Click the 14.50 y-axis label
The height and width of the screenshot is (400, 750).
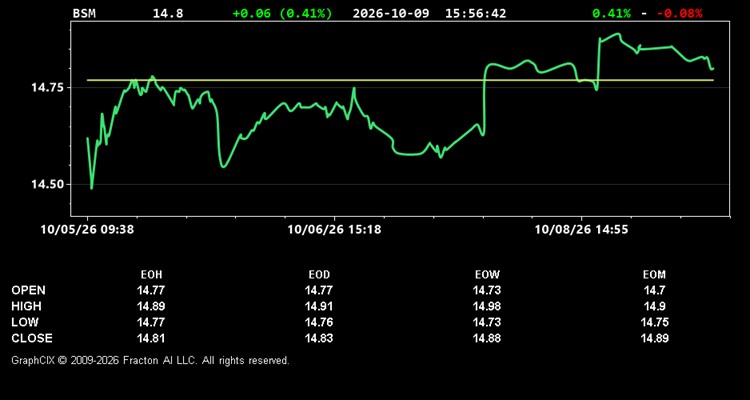click(x=48, y=185)
